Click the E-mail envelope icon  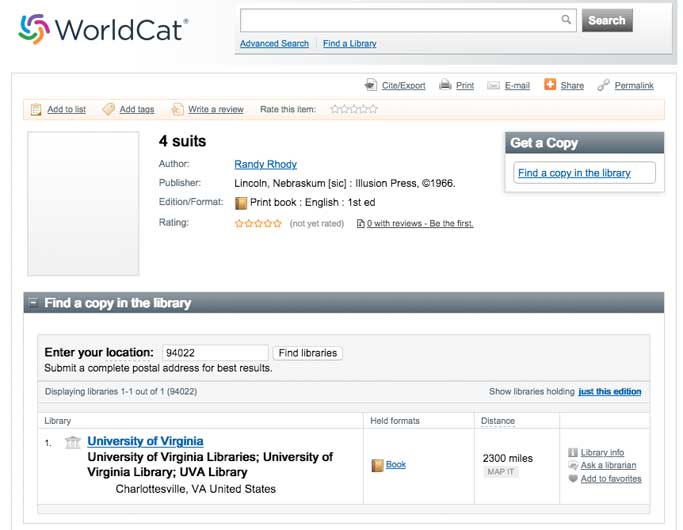point(493,85)
